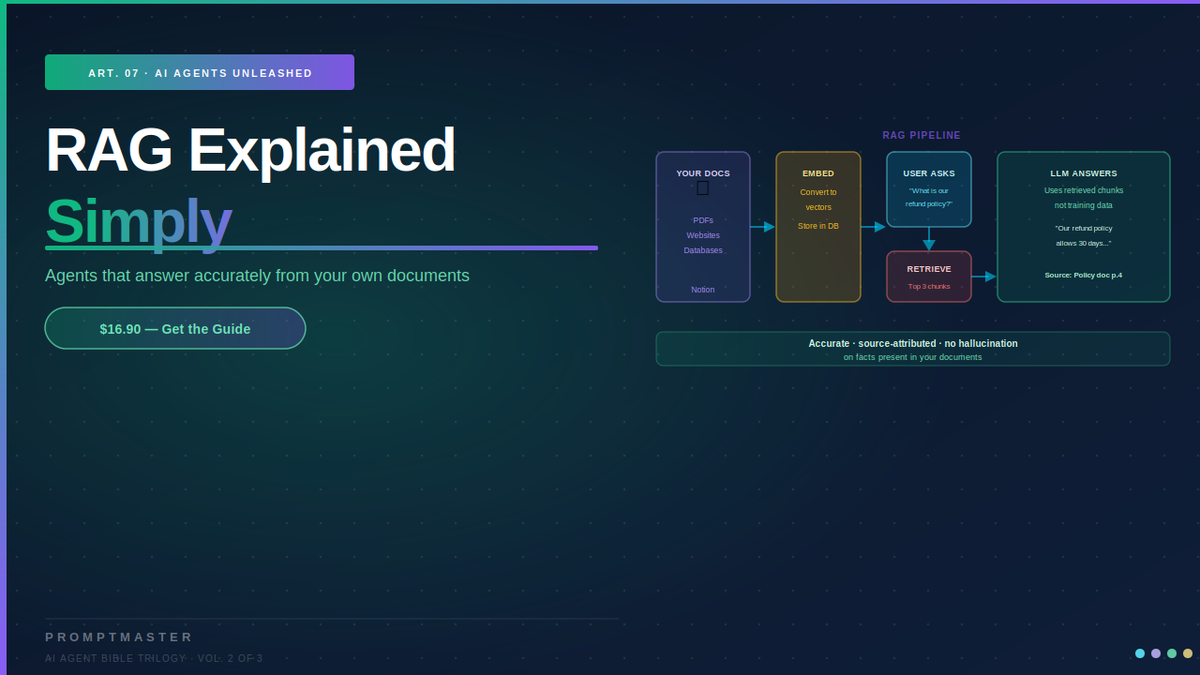Click the subtitle "Agents that answer accurately from your own documents"

point(257,275)
